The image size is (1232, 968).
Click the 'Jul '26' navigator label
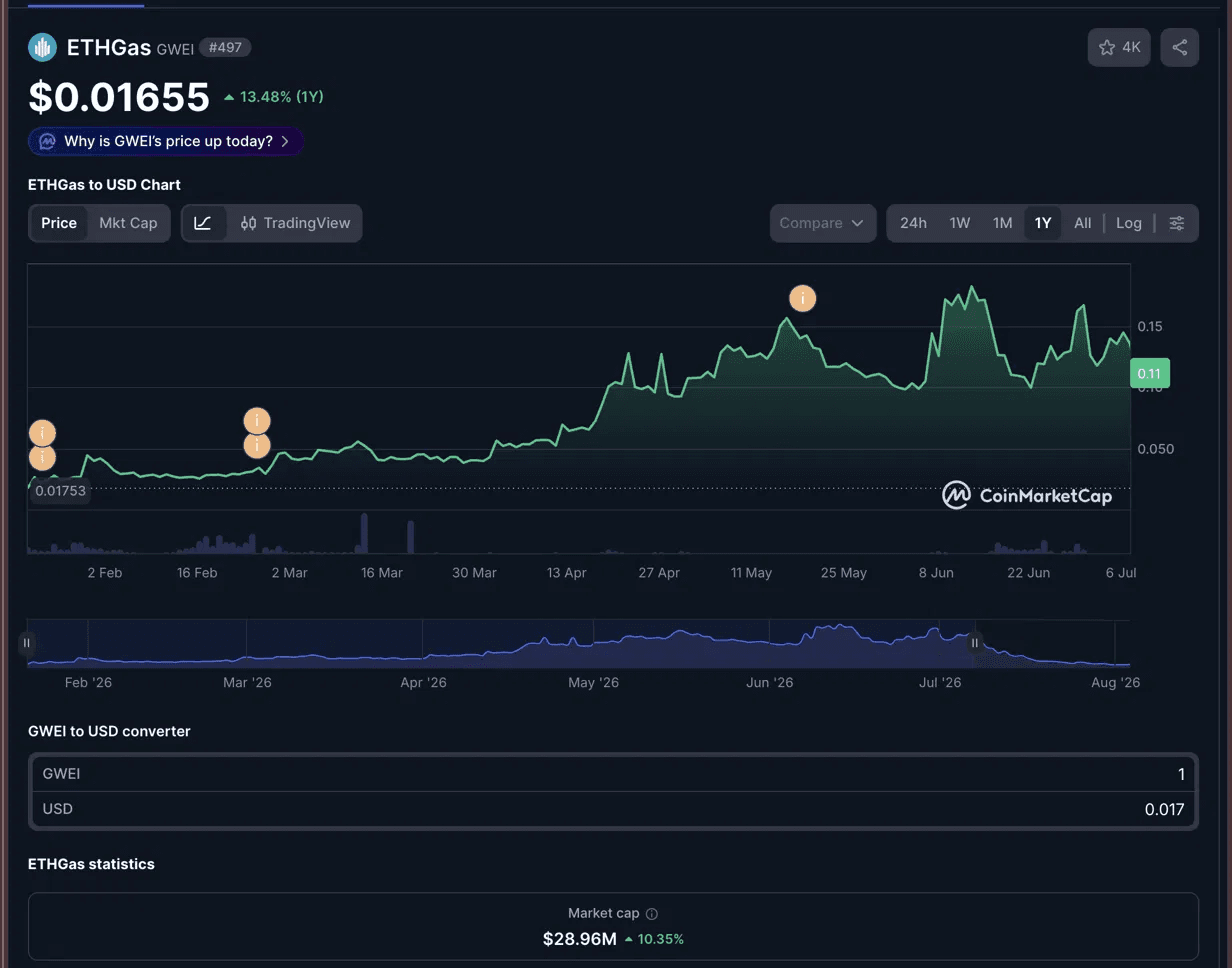click(940, 682)
